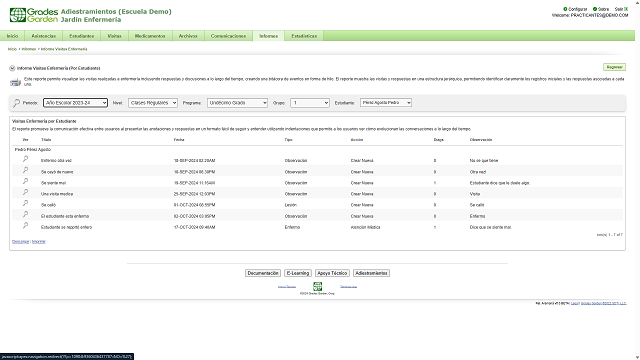View details of 'Una visita medica' visit
640x360 pixels.
25,192
